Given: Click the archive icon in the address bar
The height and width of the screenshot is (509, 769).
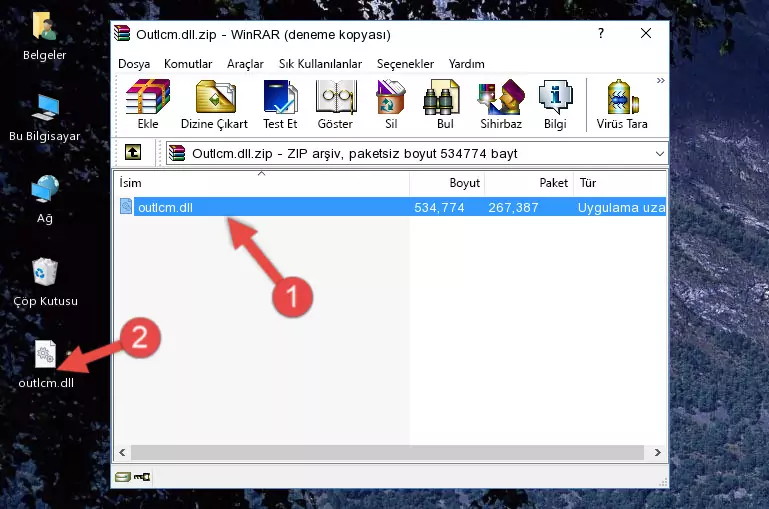Looking at the screenshot, I should [177, 153].
